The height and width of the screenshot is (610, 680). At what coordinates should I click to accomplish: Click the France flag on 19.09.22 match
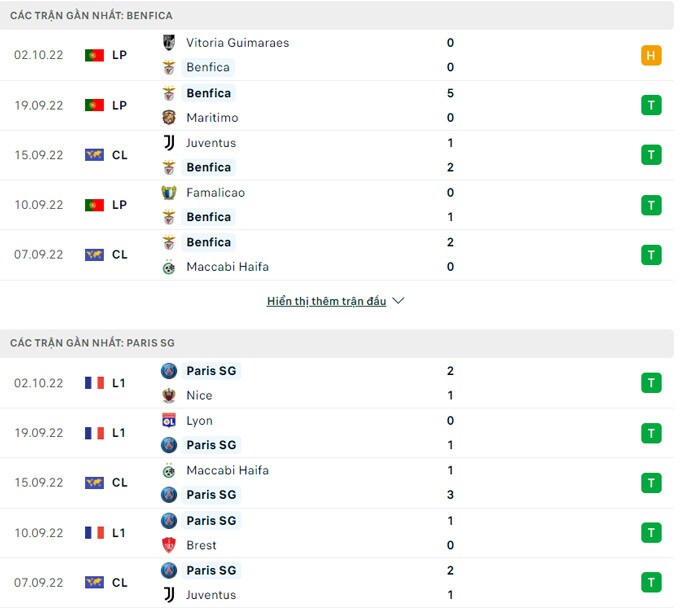(x=95, y=433)
